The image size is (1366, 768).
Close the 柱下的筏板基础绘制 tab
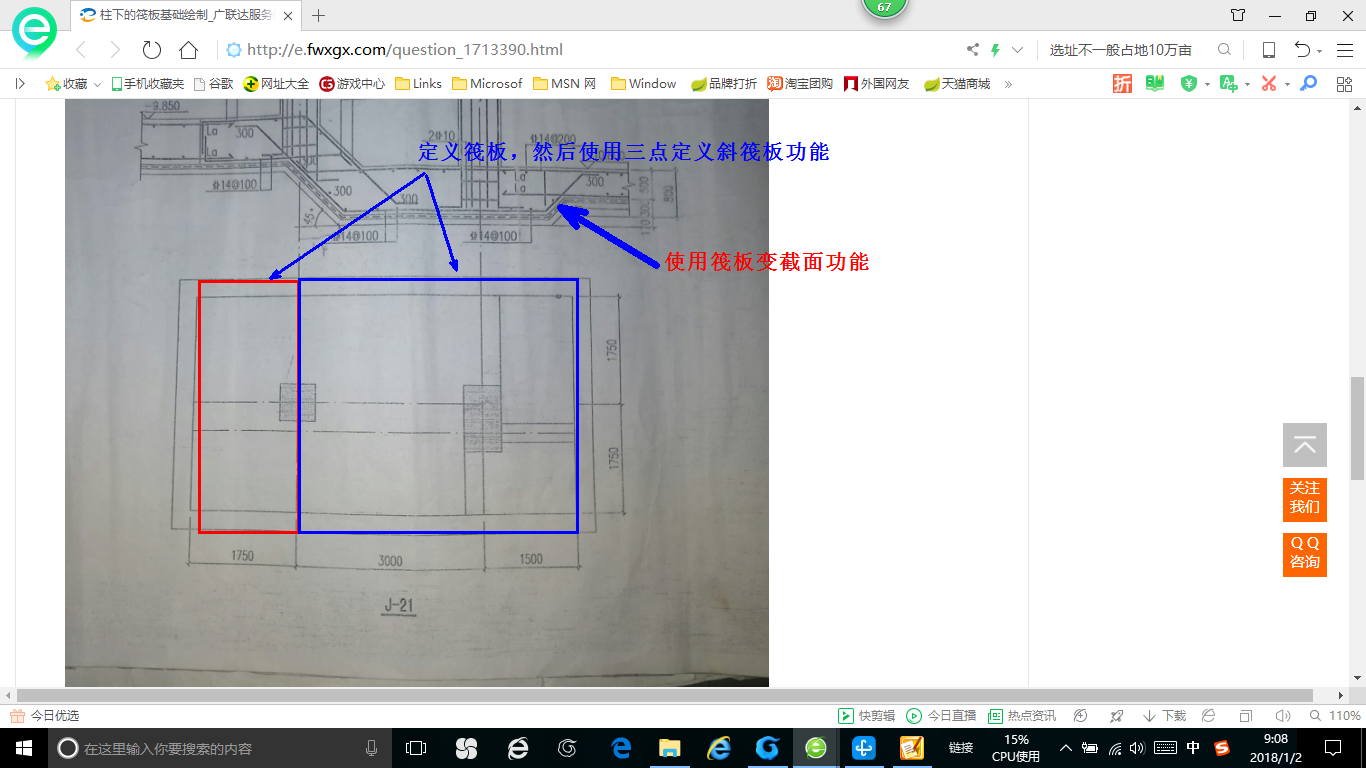coord(287,16)
